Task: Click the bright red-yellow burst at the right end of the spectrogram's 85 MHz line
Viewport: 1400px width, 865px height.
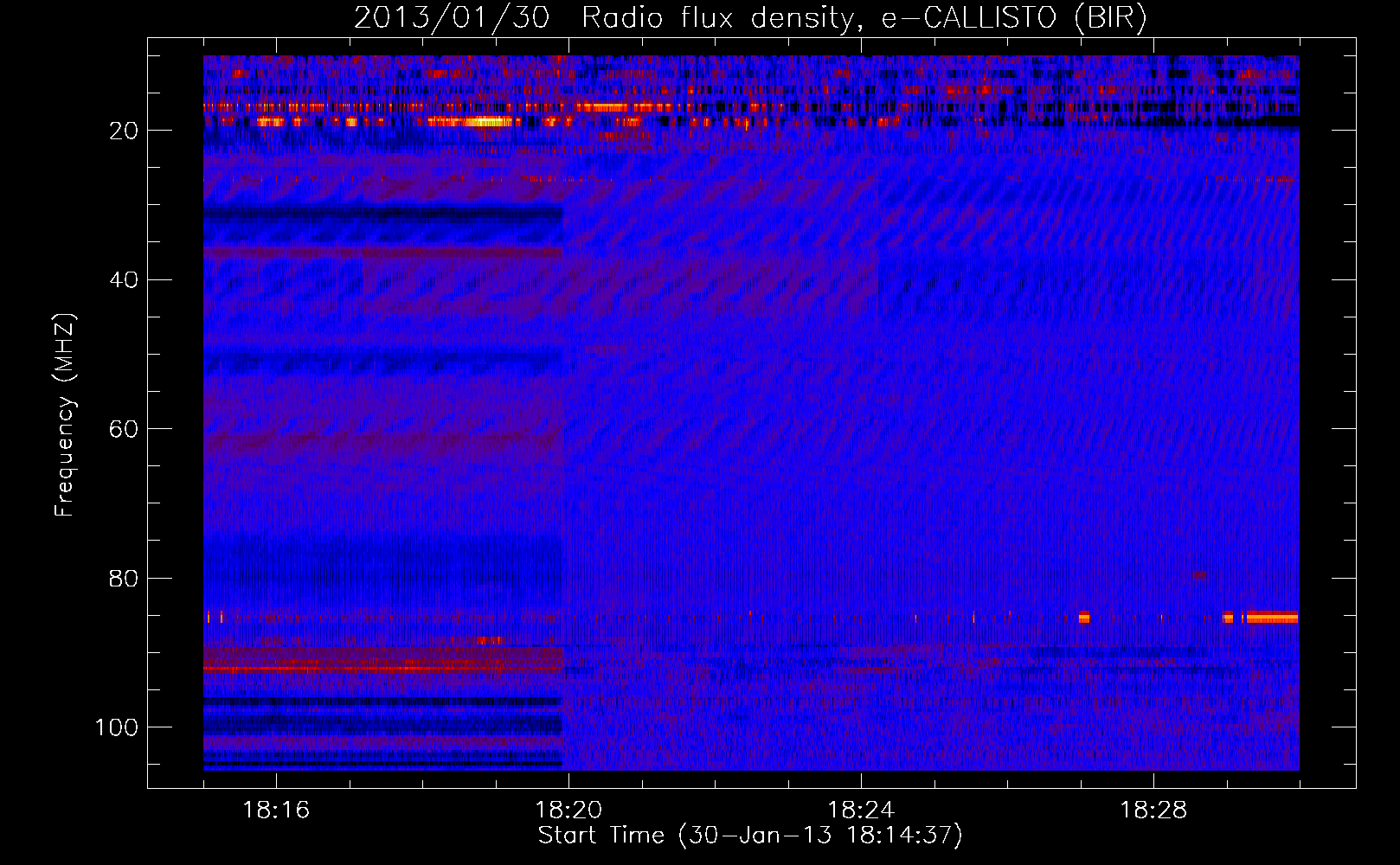Action: pos(1271,617)
